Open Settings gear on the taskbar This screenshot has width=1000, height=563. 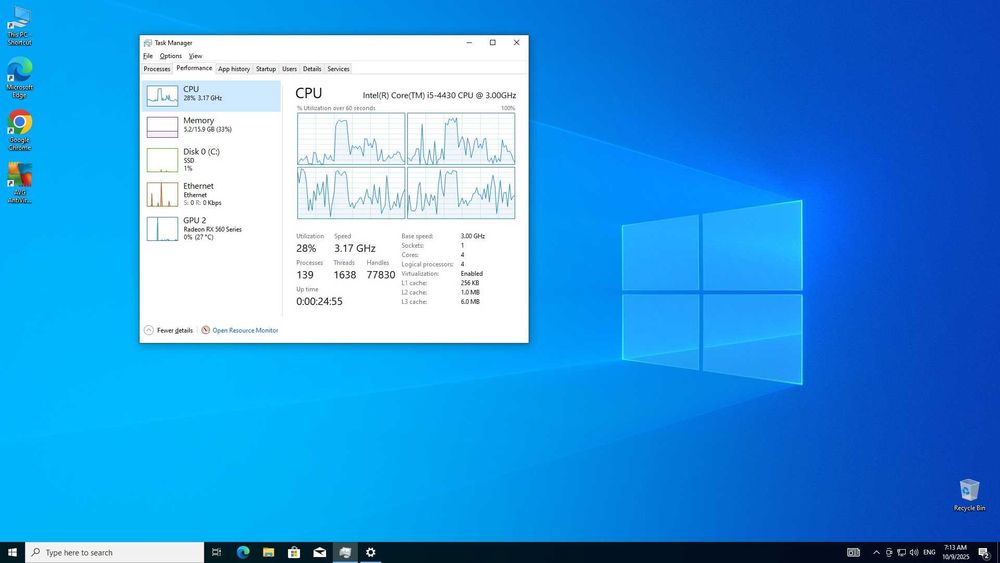click(x=371, y=552)
